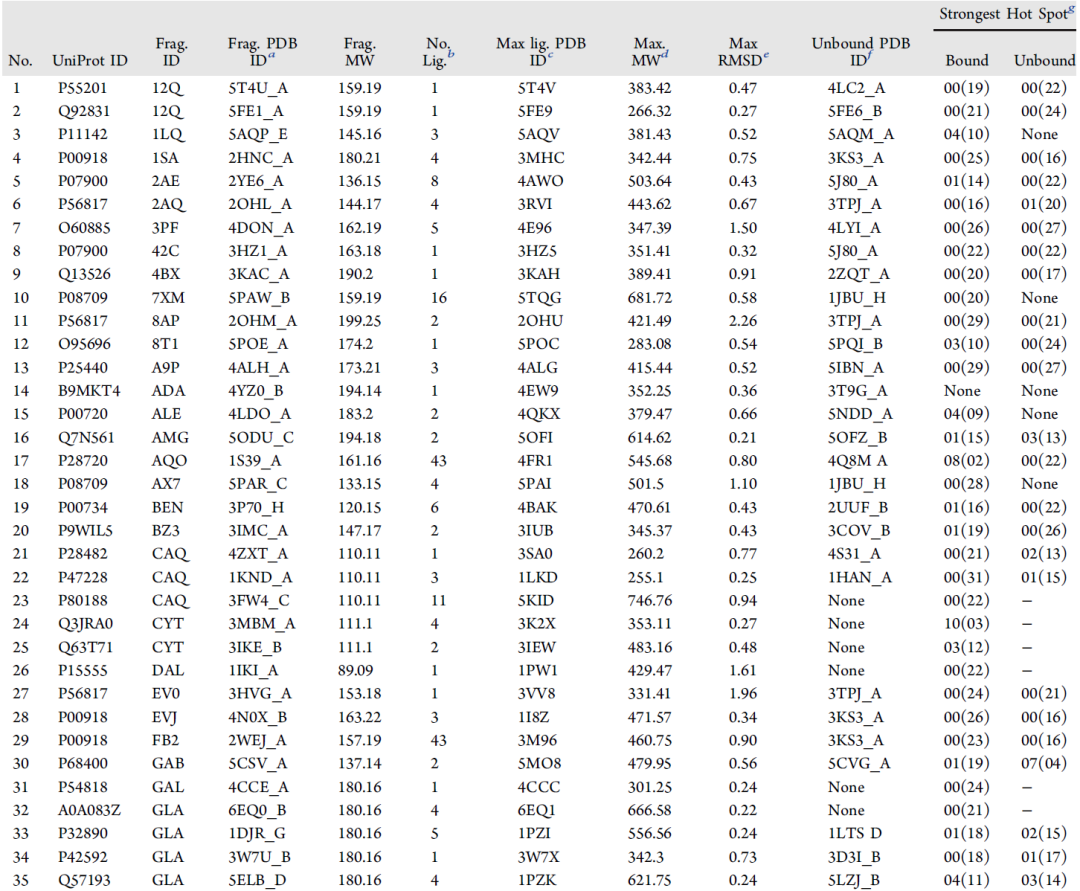Viewport: 1080px width, 891px height.
Task: Click fragment ID 'DAL'
Action: pyautogui.click(x=167, y=671)
